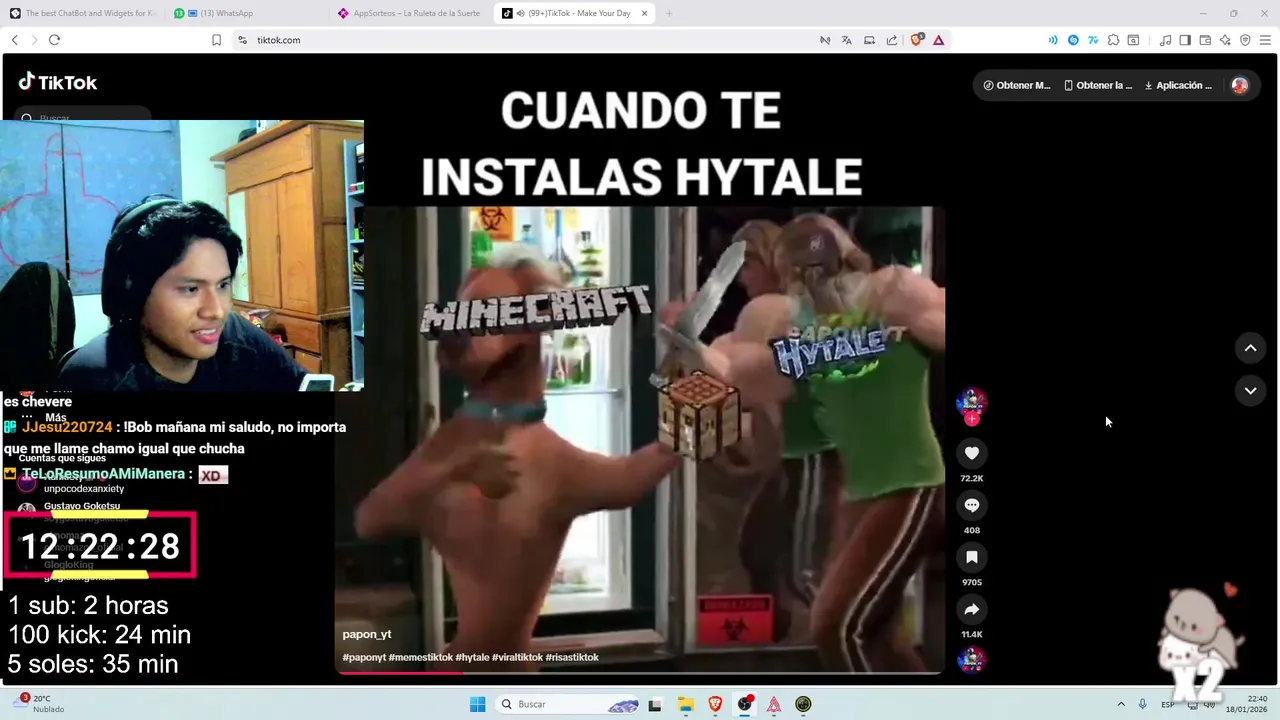The image size is (1280, 720).
Task: Click the ESP language indicator
Action: point(1168,704)
